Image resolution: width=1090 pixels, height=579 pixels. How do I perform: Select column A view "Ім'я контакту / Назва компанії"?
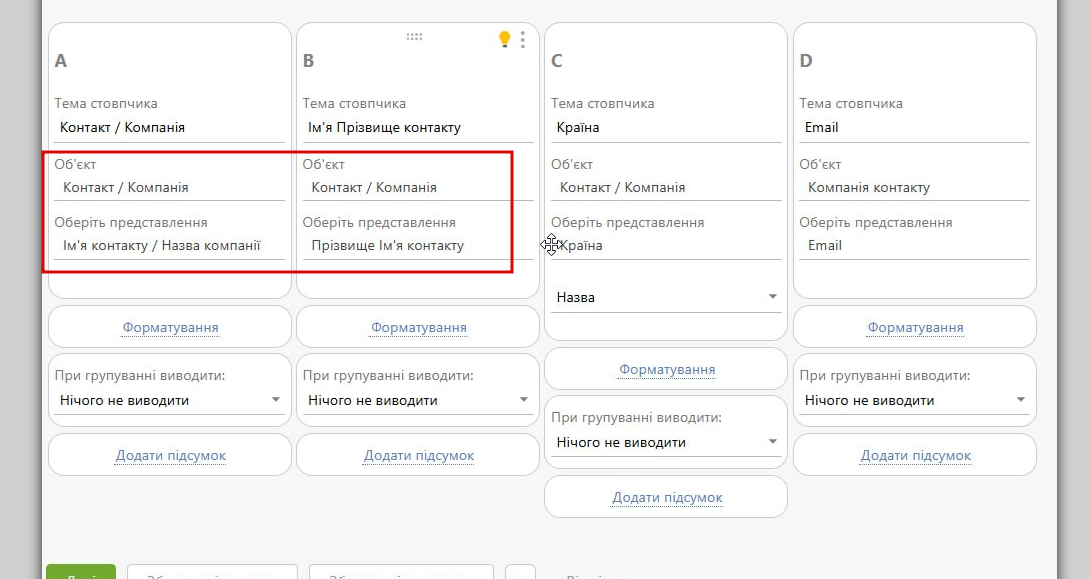[170, 246]
